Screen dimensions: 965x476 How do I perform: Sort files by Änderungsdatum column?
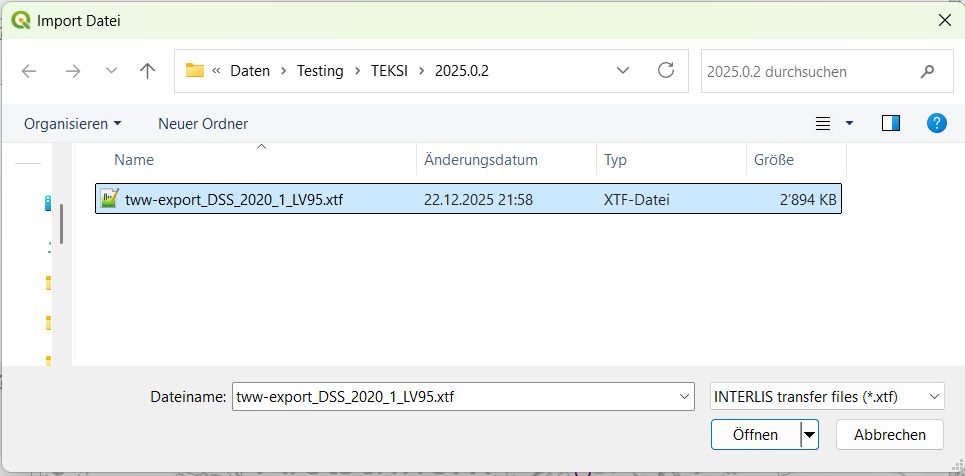[x=481, y=160]
